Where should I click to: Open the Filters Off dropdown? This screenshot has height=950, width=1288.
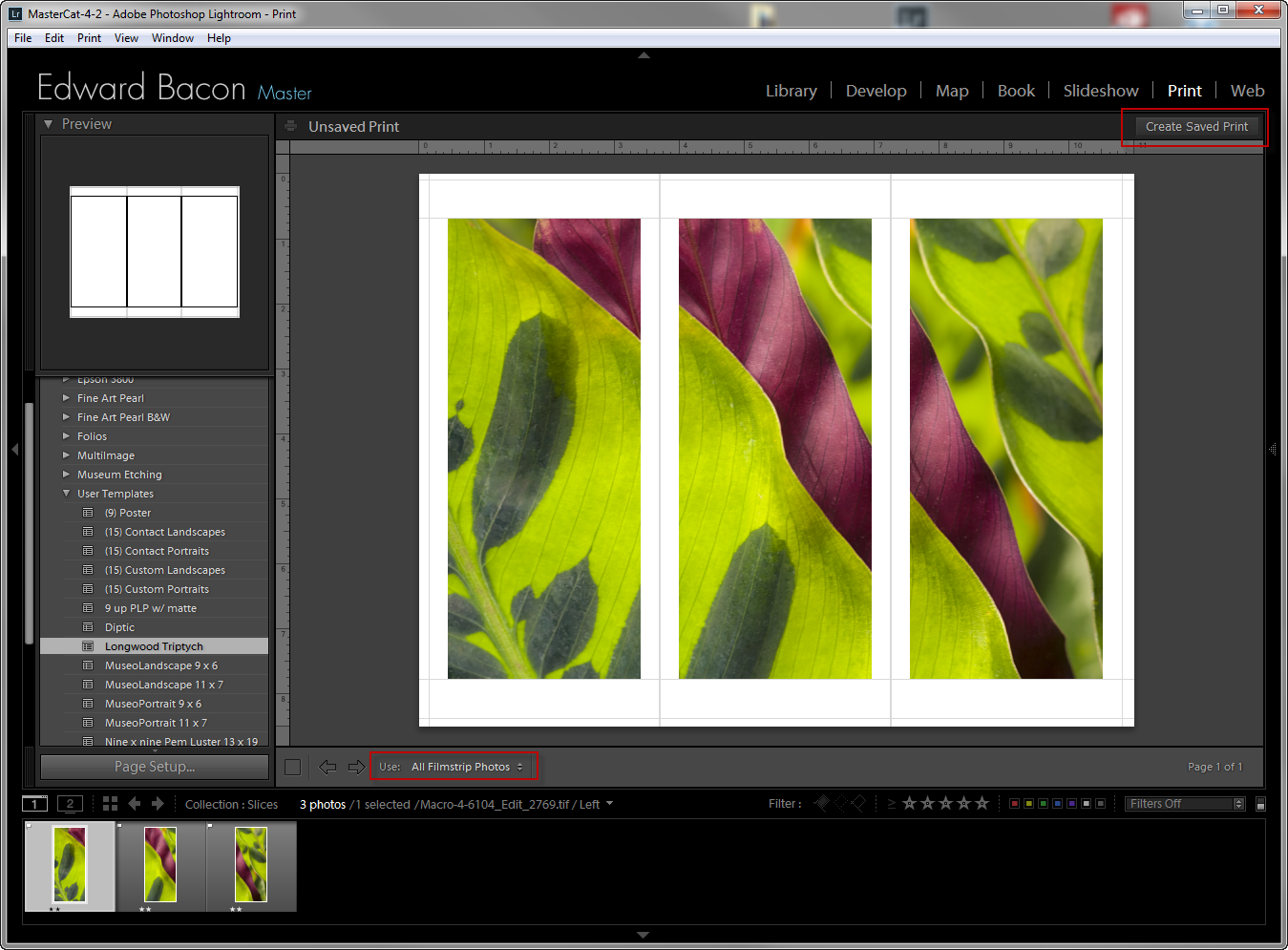pos(1185,804)
